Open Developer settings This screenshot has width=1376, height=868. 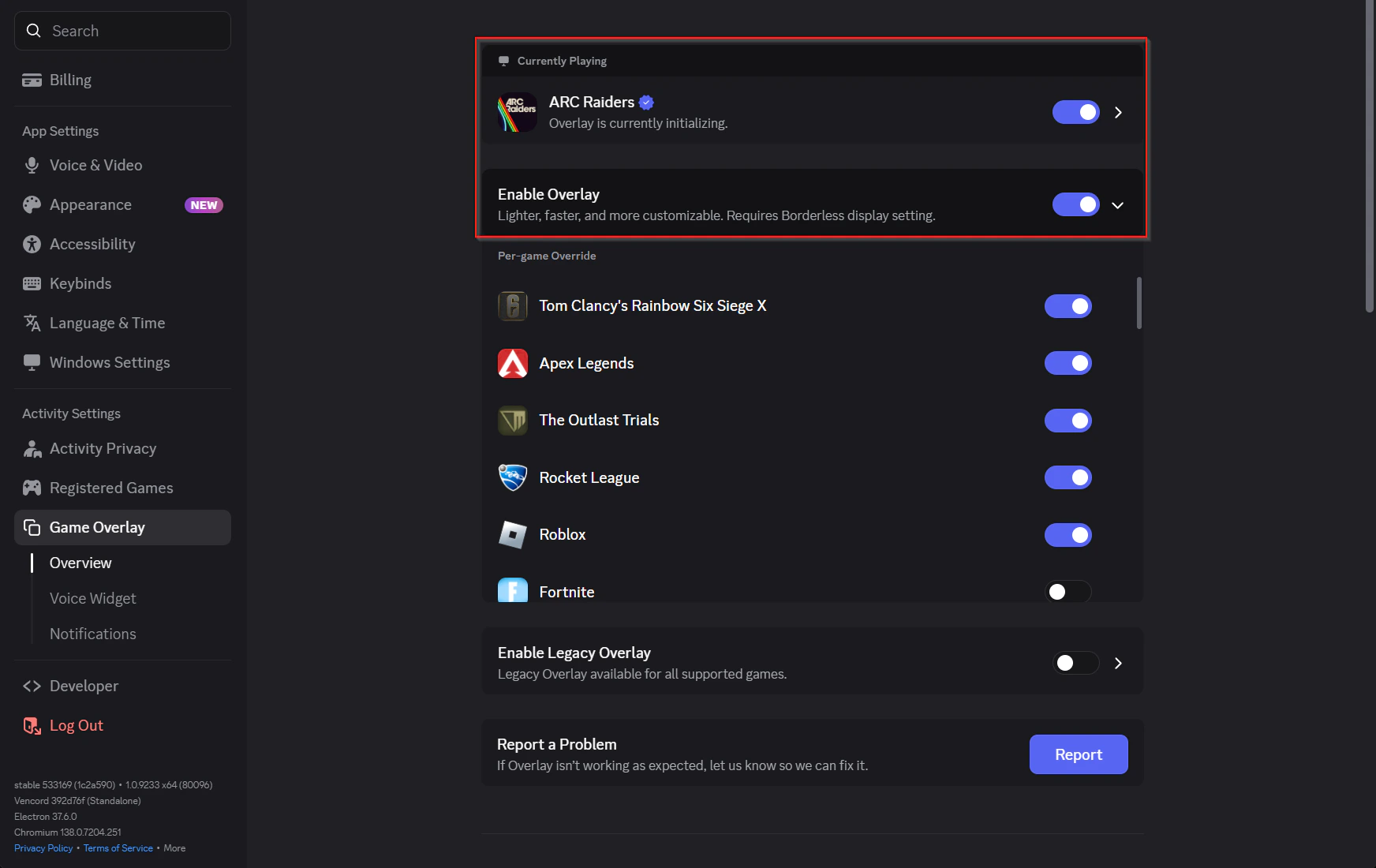click(122, 686)
